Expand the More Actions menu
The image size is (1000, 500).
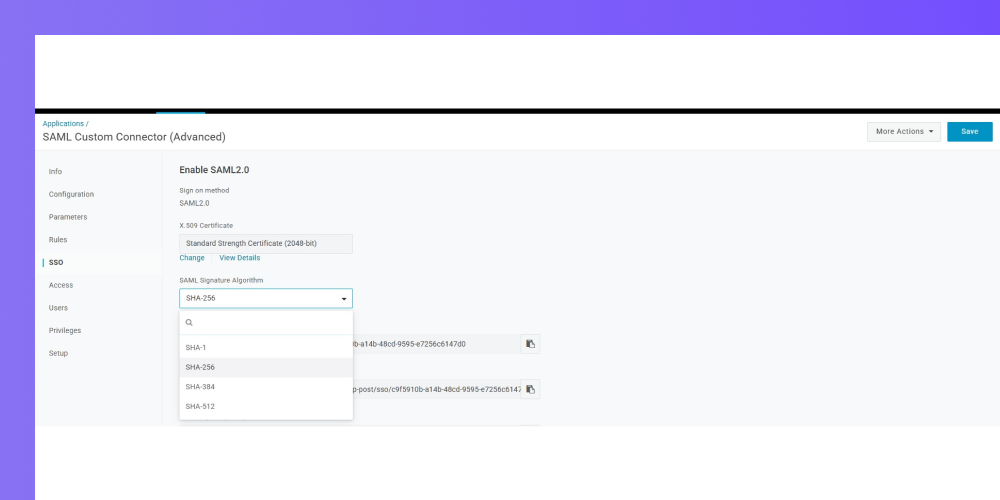coord(904,131)
